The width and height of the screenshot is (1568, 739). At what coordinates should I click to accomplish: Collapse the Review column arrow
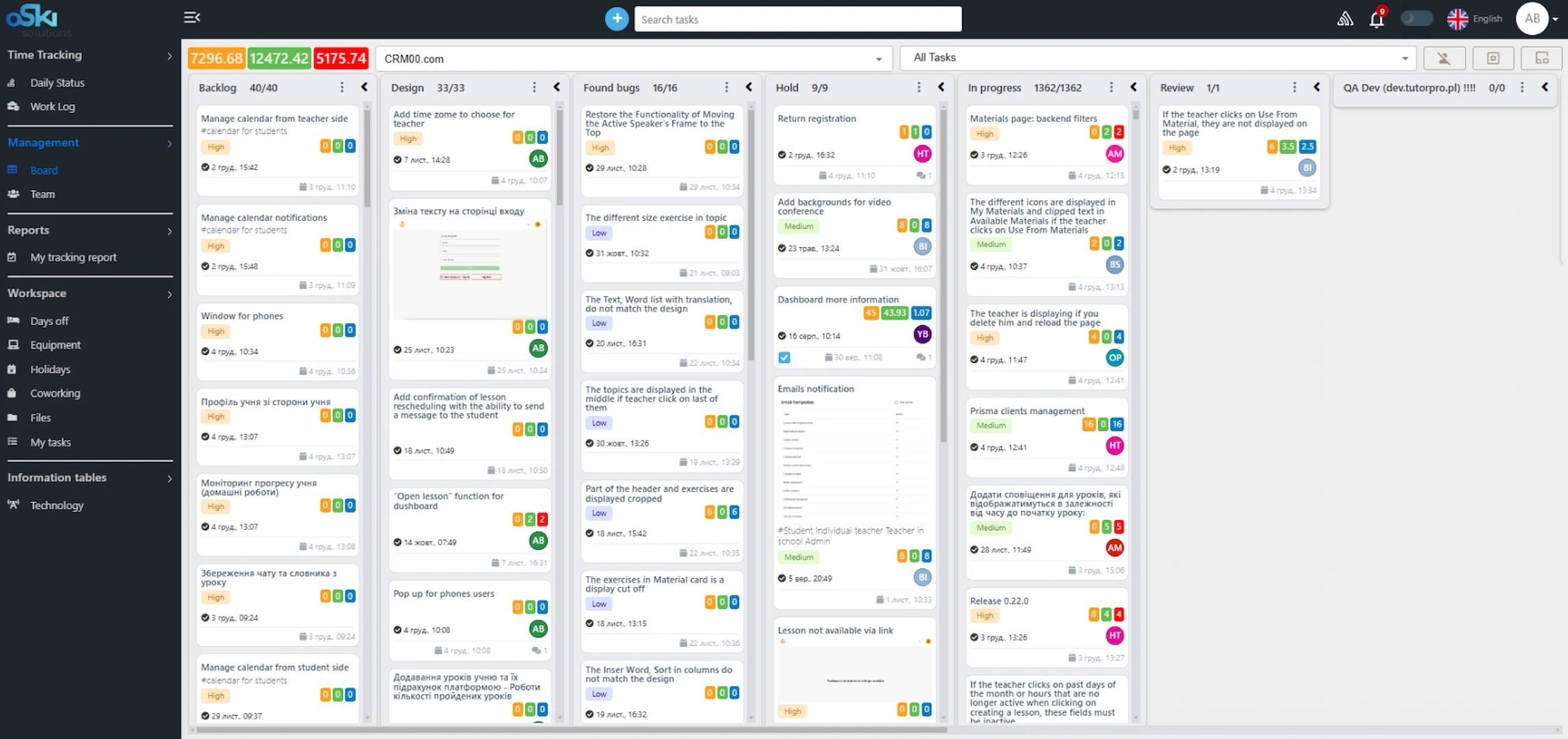[1316, 87]
